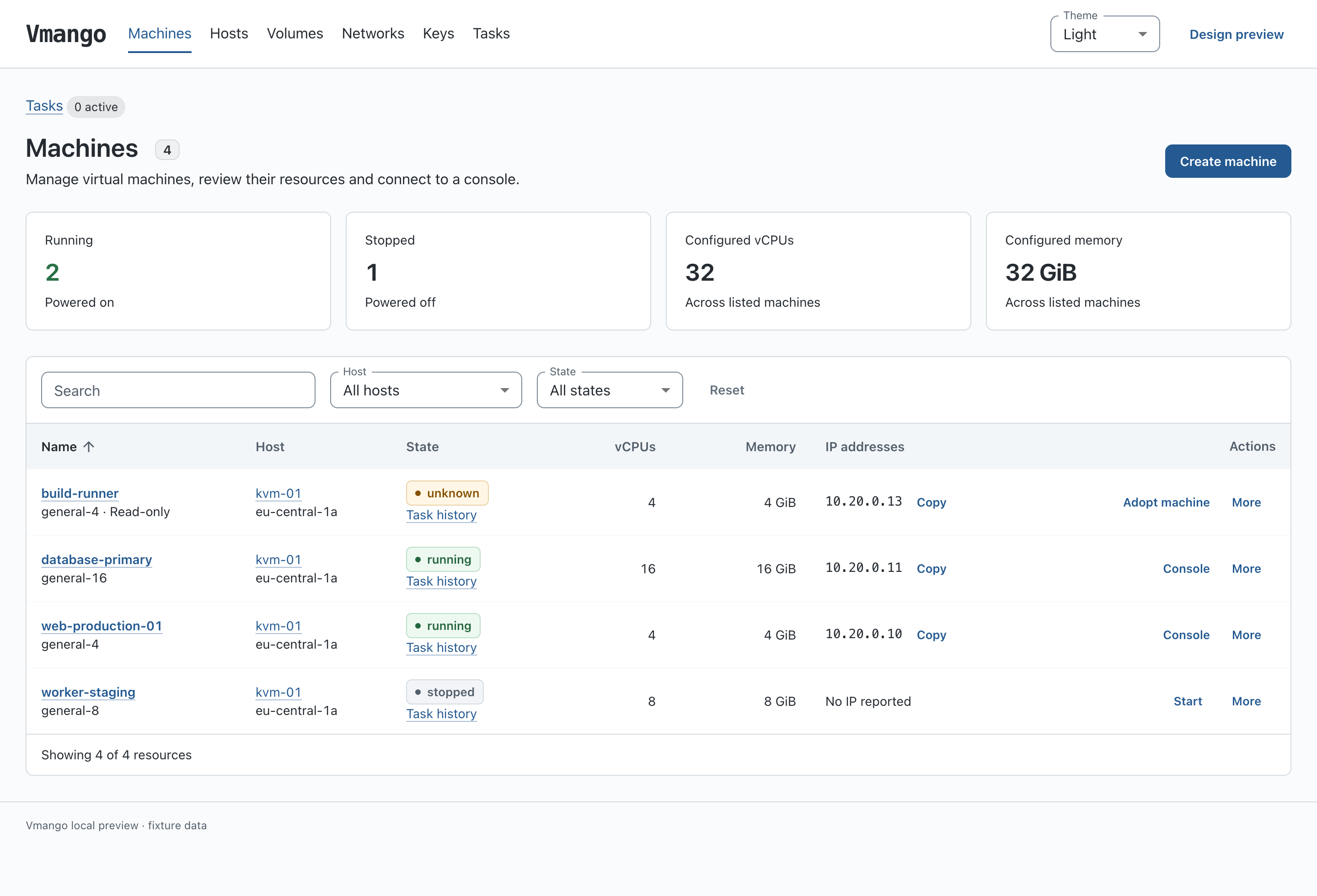Open kvm-01 host link in build-runner row
The image size is (1317, 896).
pos(278,493)
